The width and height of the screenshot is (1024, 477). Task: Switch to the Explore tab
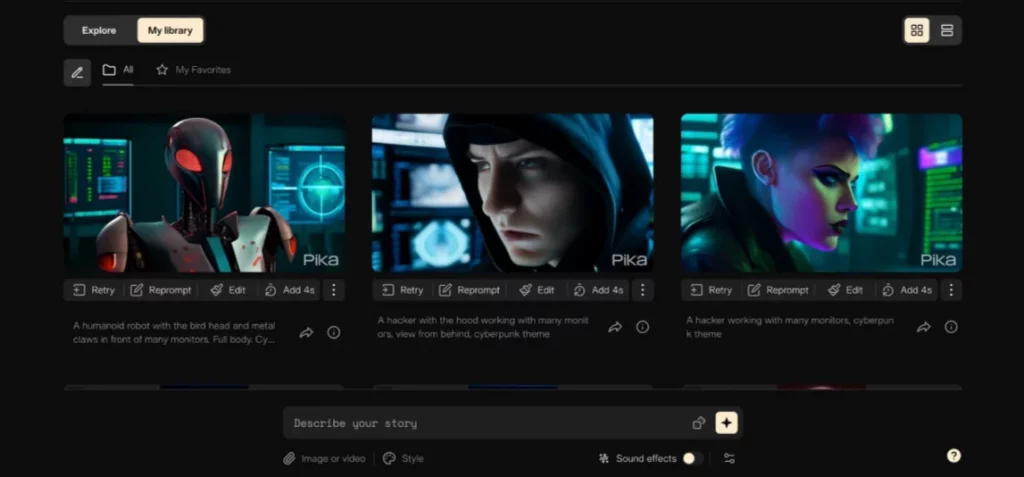pos(99,31)
